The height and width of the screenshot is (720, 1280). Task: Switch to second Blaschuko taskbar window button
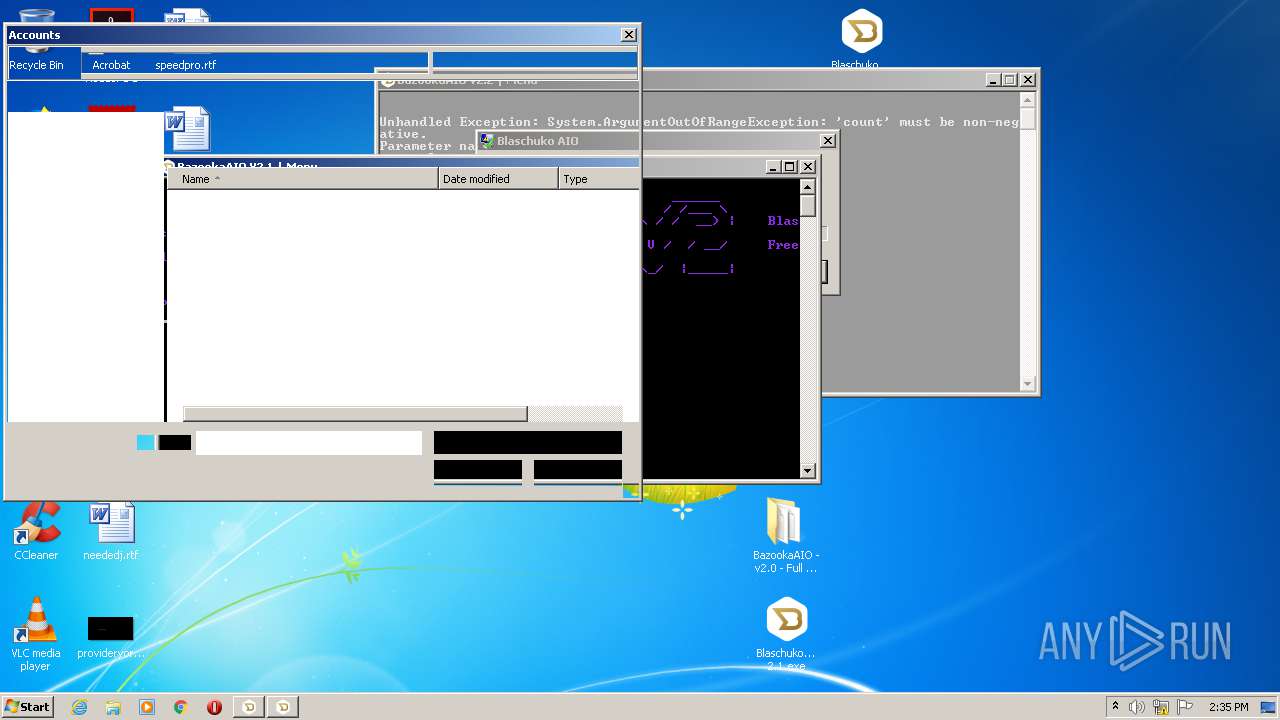[283, 707]
